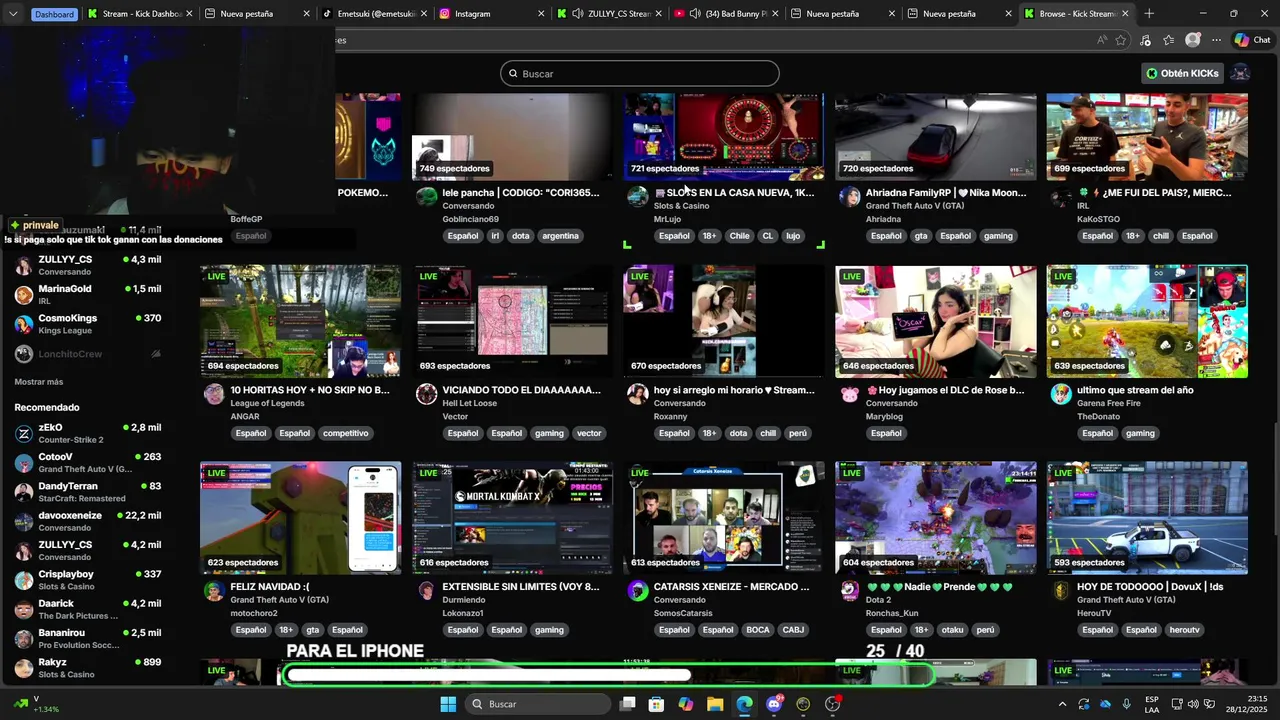Image resolution: width=1280 pixels, height=720 pixels.
Task: Expand the tab actions dropdown arrow
Action: [x=13, y=14]
